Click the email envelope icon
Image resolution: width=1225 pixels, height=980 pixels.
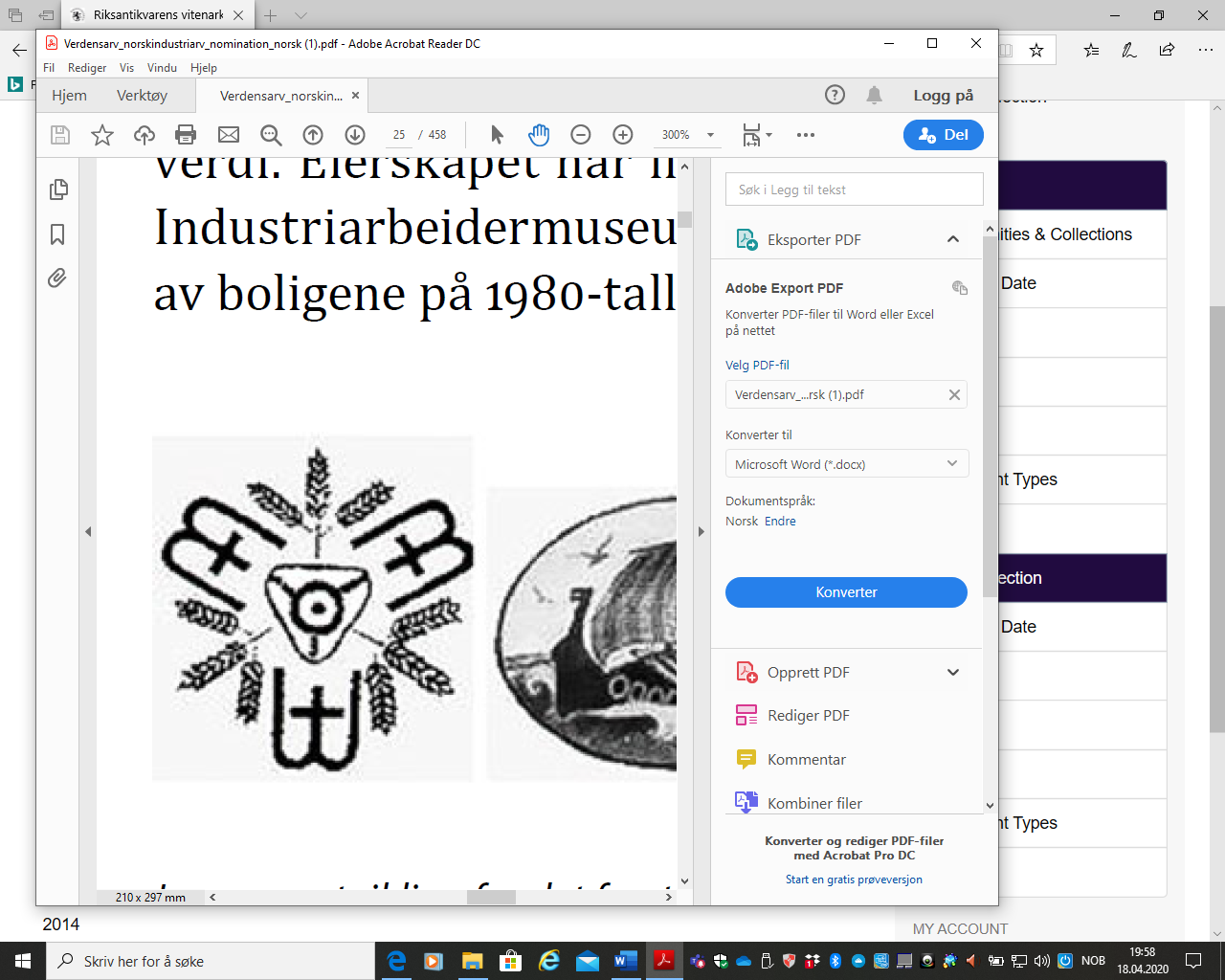pyautogui.click(x=229, y=135)
